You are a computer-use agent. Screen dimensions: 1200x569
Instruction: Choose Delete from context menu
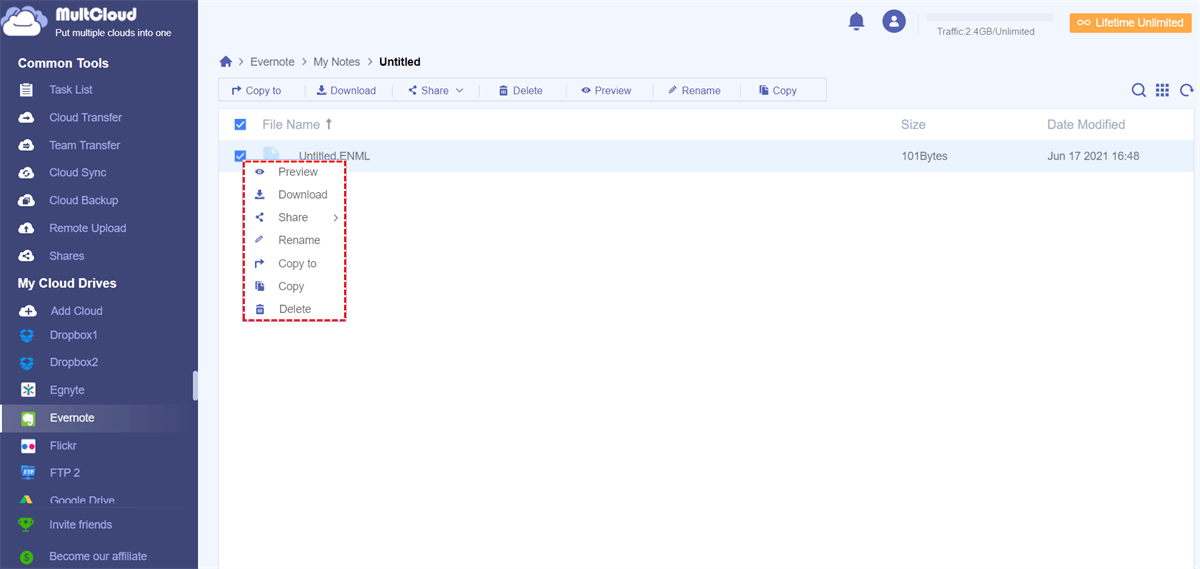pos(296,309)
